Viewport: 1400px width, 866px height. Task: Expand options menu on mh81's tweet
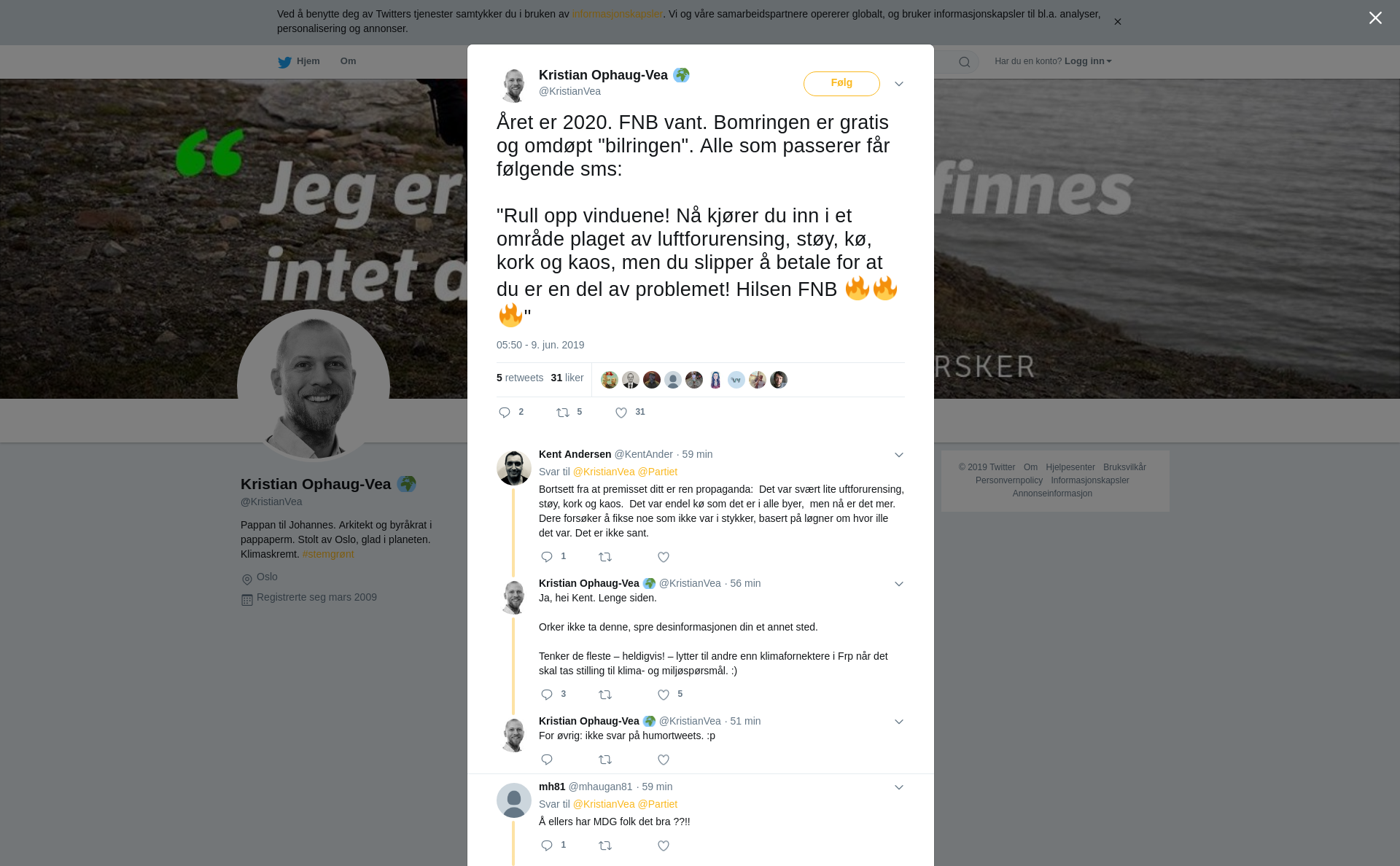(899, 787)
